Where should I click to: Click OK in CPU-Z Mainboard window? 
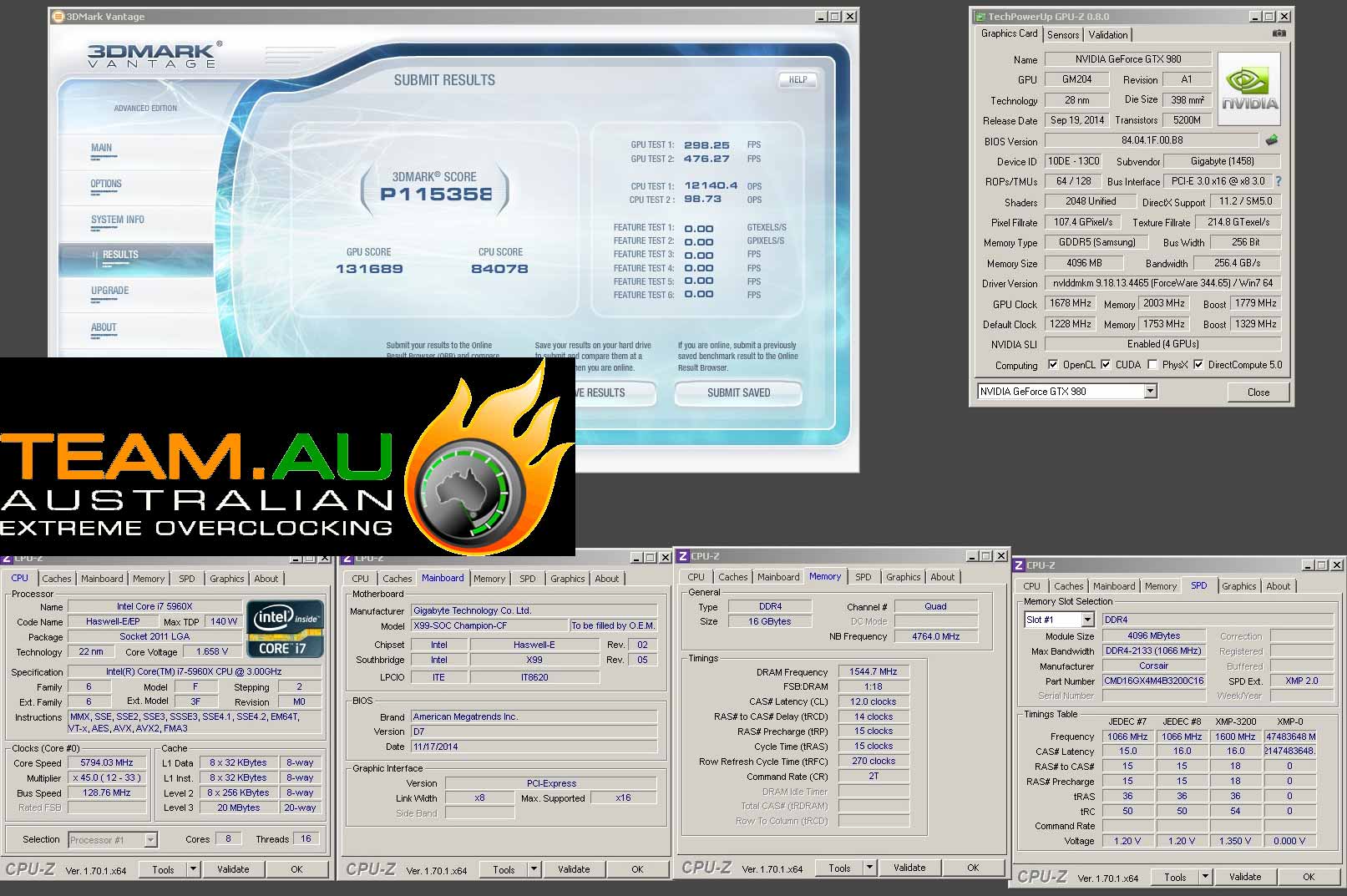637,869
